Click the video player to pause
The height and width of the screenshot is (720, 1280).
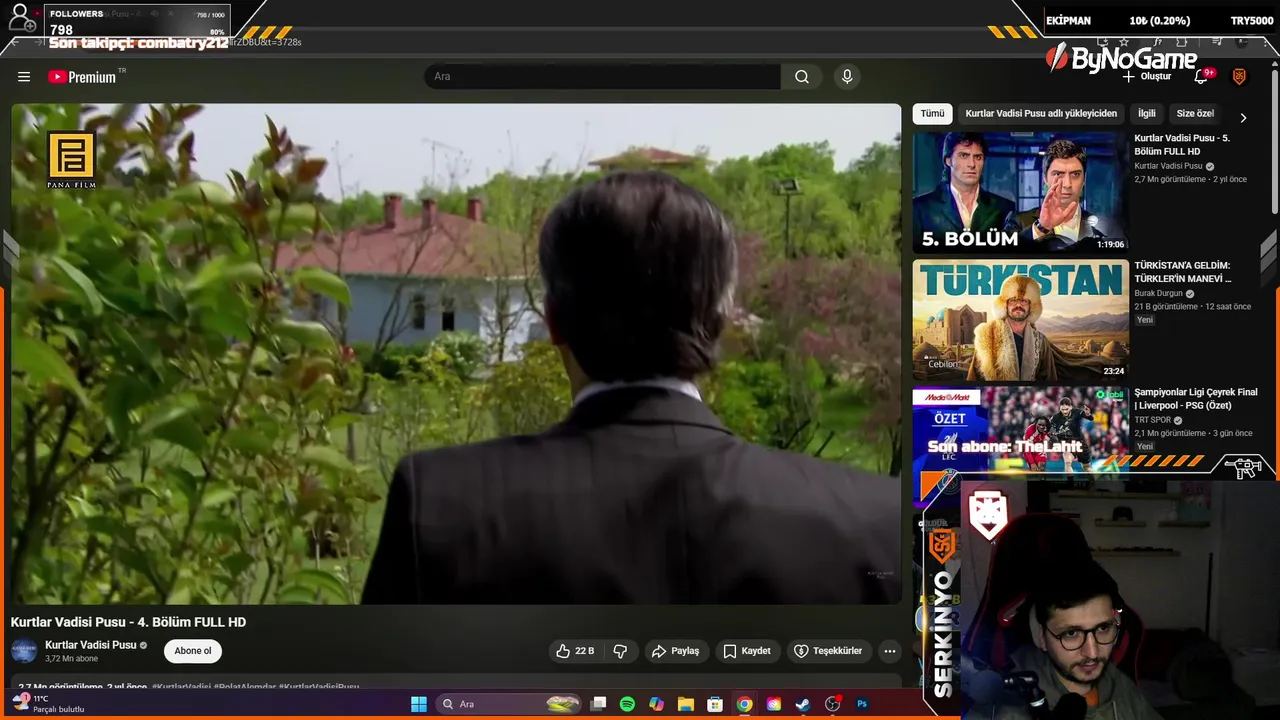click(x=456, y=354)
